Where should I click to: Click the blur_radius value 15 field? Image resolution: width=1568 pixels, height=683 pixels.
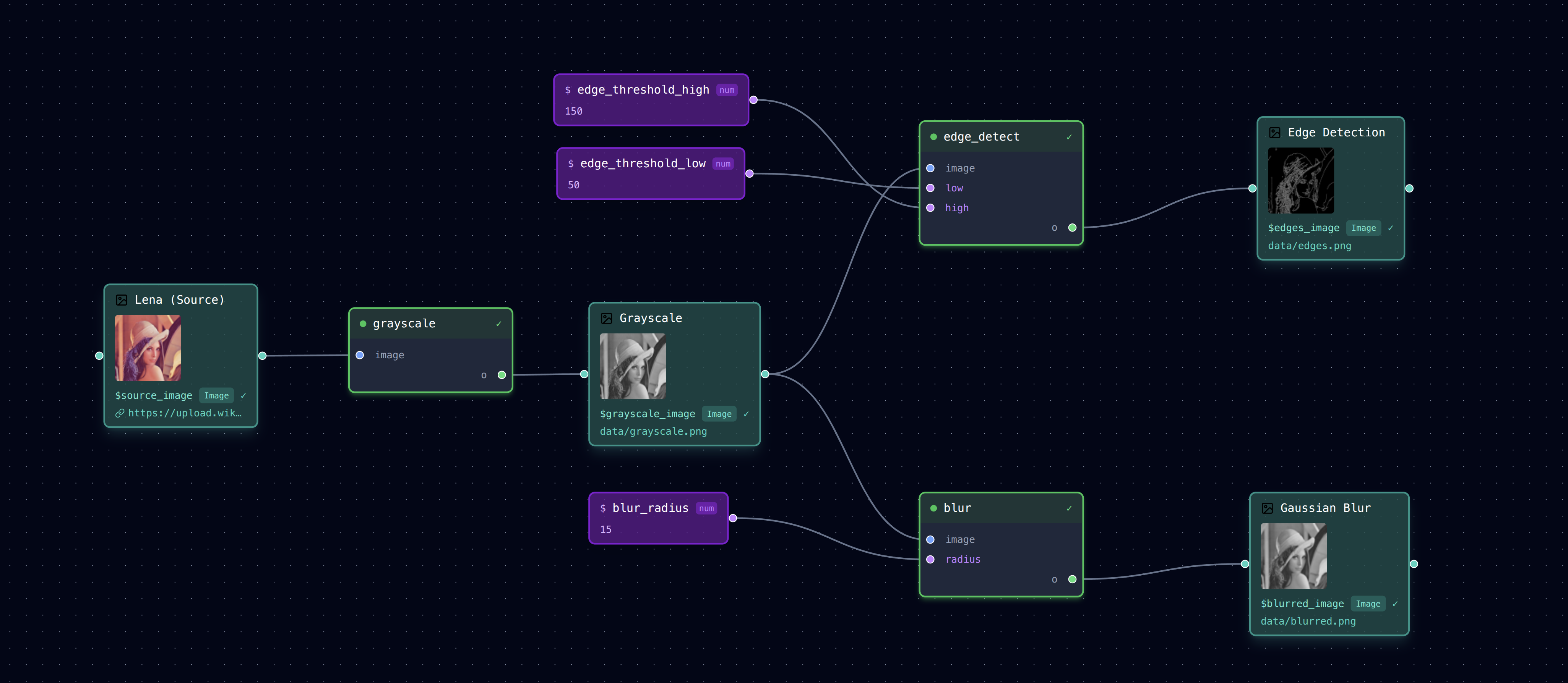(605, 529)
